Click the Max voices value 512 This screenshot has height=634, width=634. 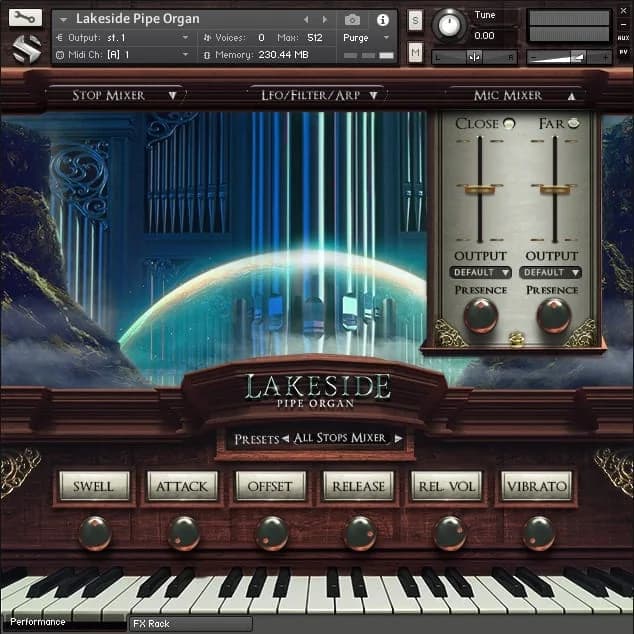(x=315, y=38)
